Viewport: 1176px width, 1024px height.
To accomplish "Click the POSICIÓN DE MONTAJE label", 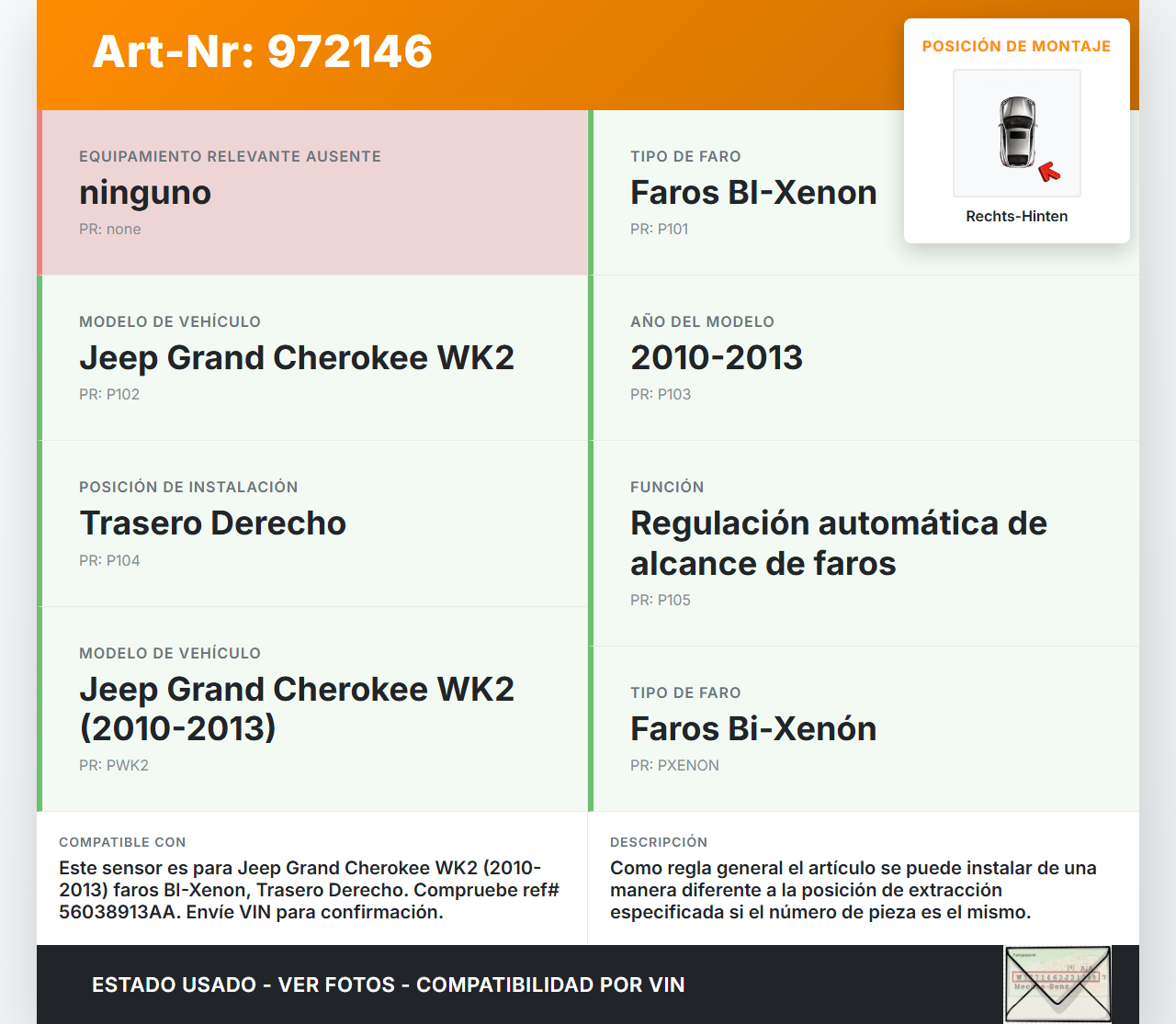I will [1016, 46].
